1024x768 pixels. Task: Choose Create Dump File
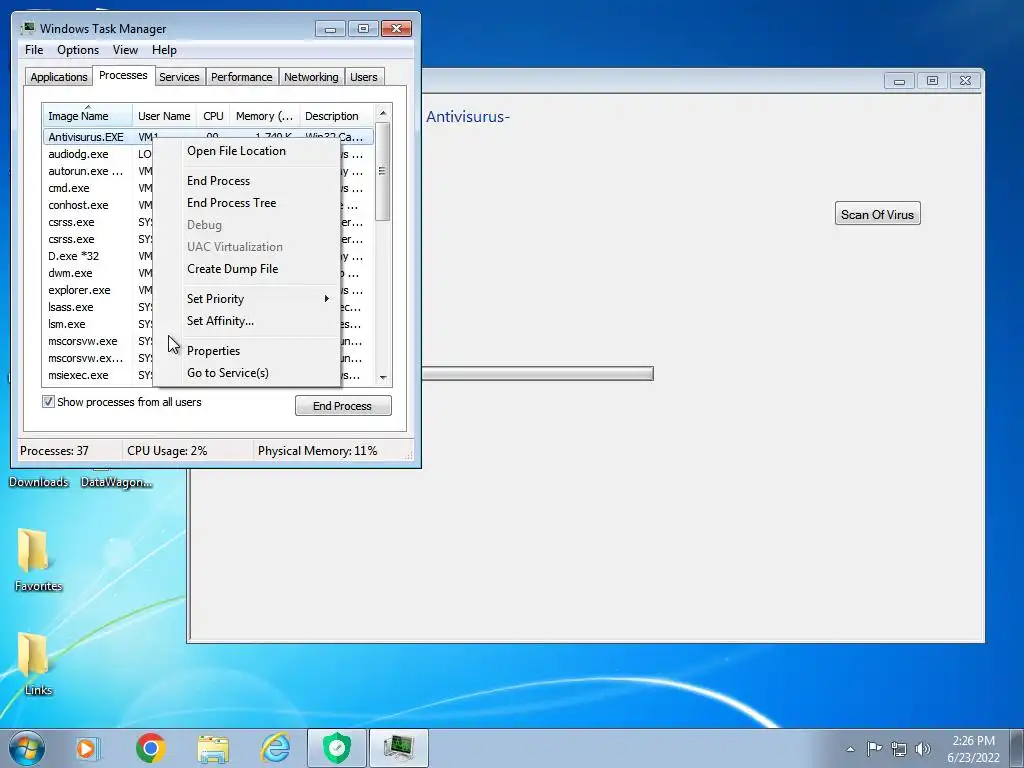232,269
